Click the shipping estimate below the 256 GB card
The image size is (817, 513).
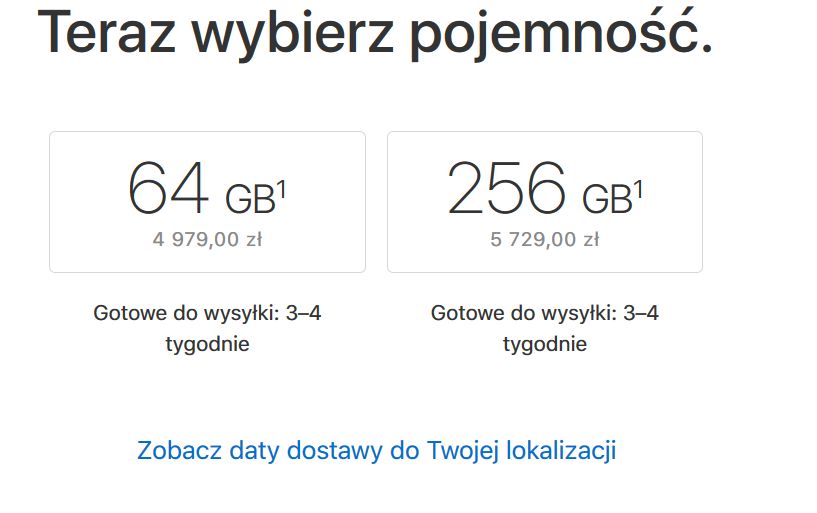point(545,313)
